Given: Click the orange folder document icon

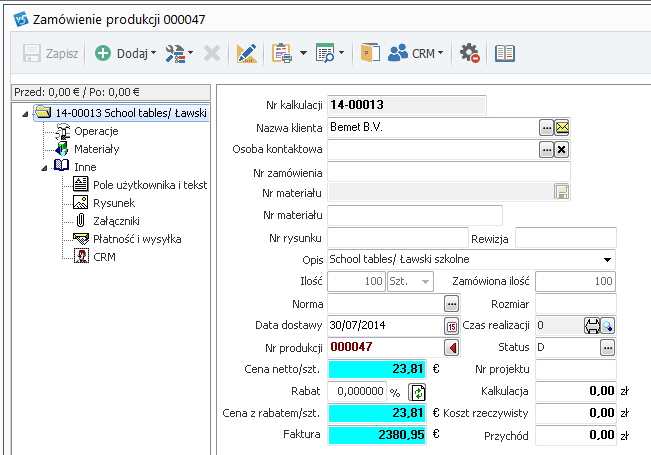Looking at the screenshot, I should (370, 53).
